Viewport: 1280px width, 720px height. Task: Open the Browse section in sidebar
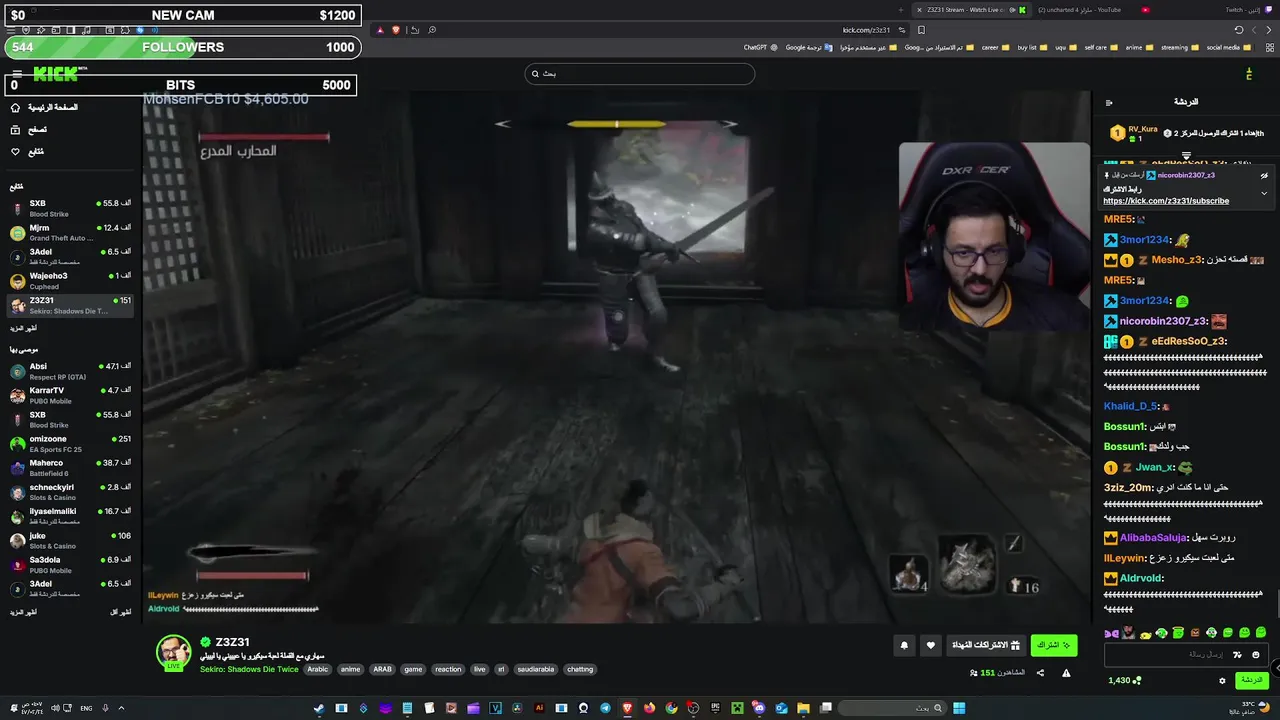(28, 129)
